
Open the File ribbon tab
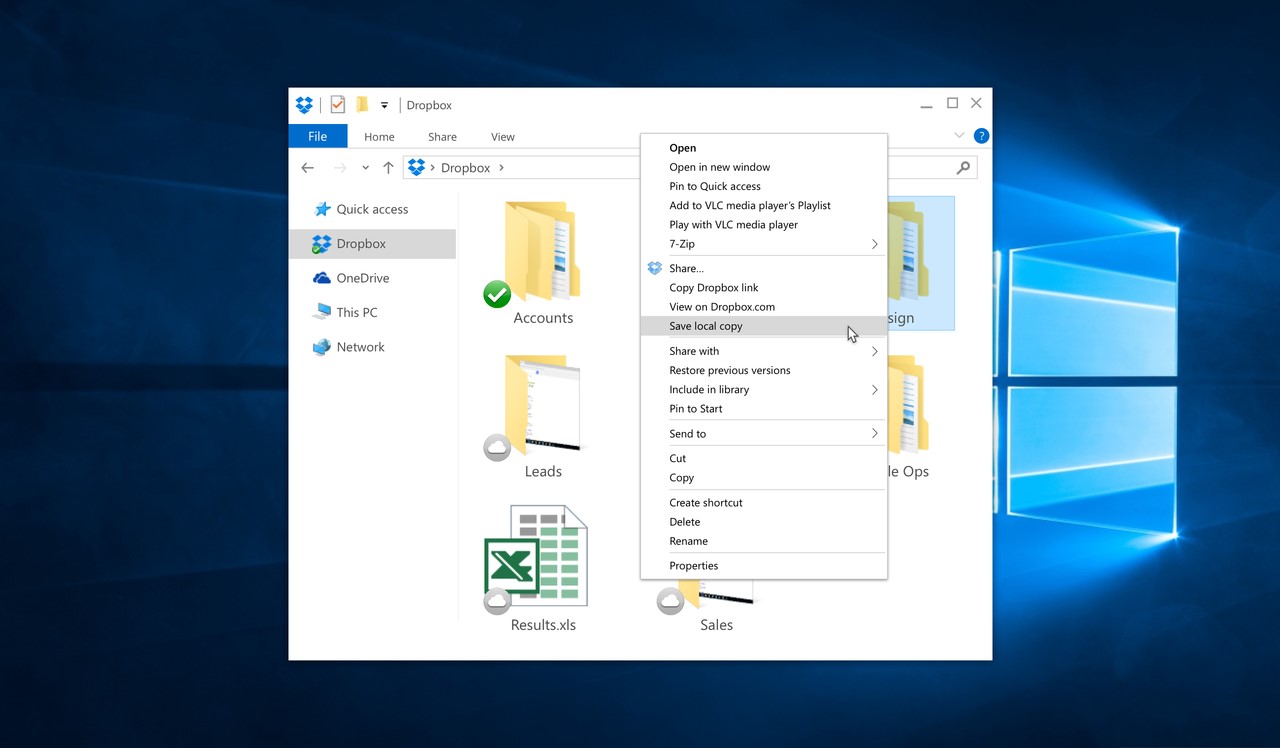coord(318,136)
